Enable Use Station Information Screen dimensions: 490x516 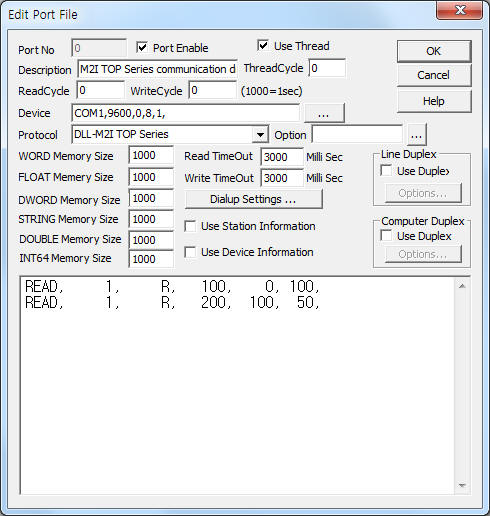190,226
